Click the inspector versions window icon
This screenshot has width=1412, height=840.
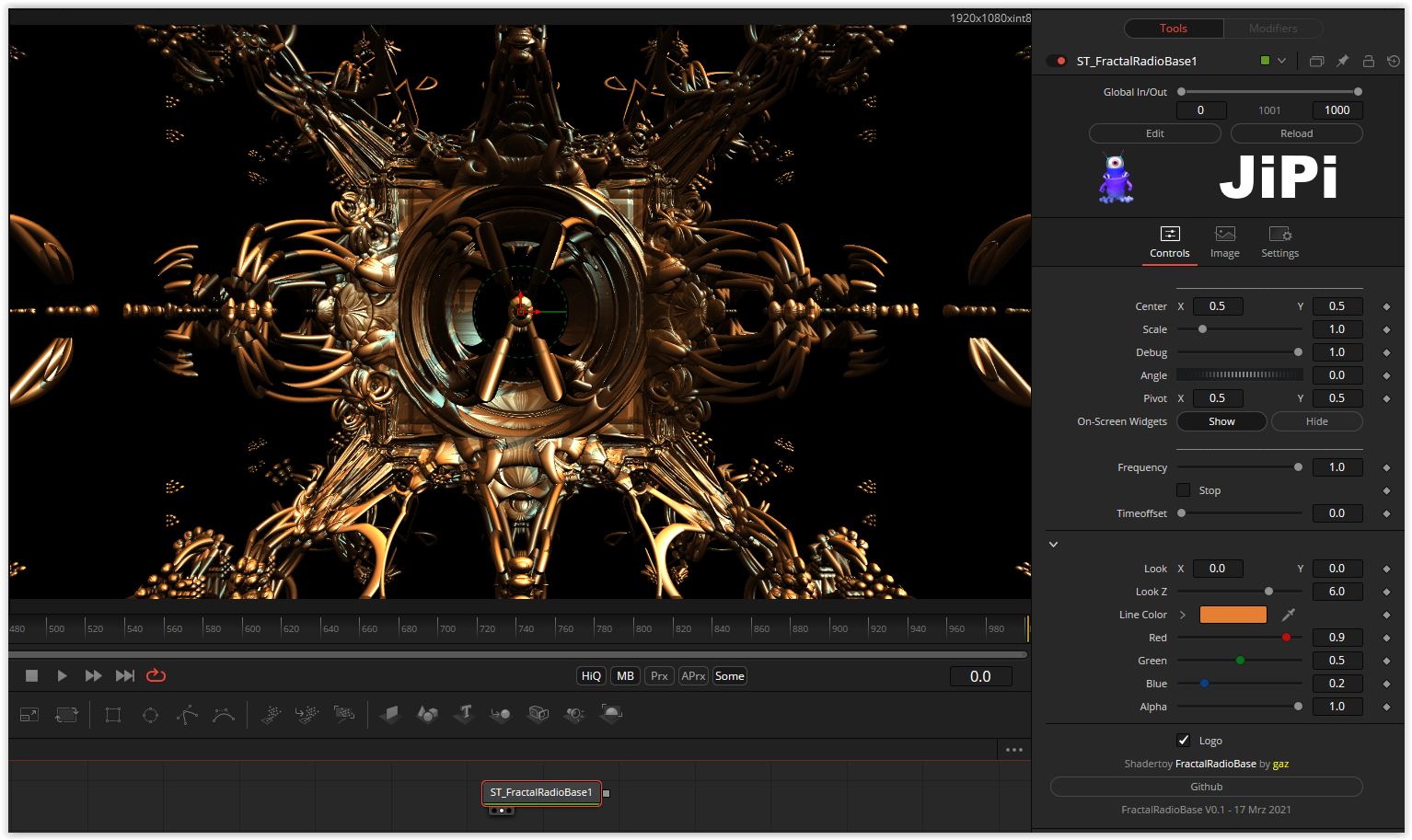click(1316, 61)
